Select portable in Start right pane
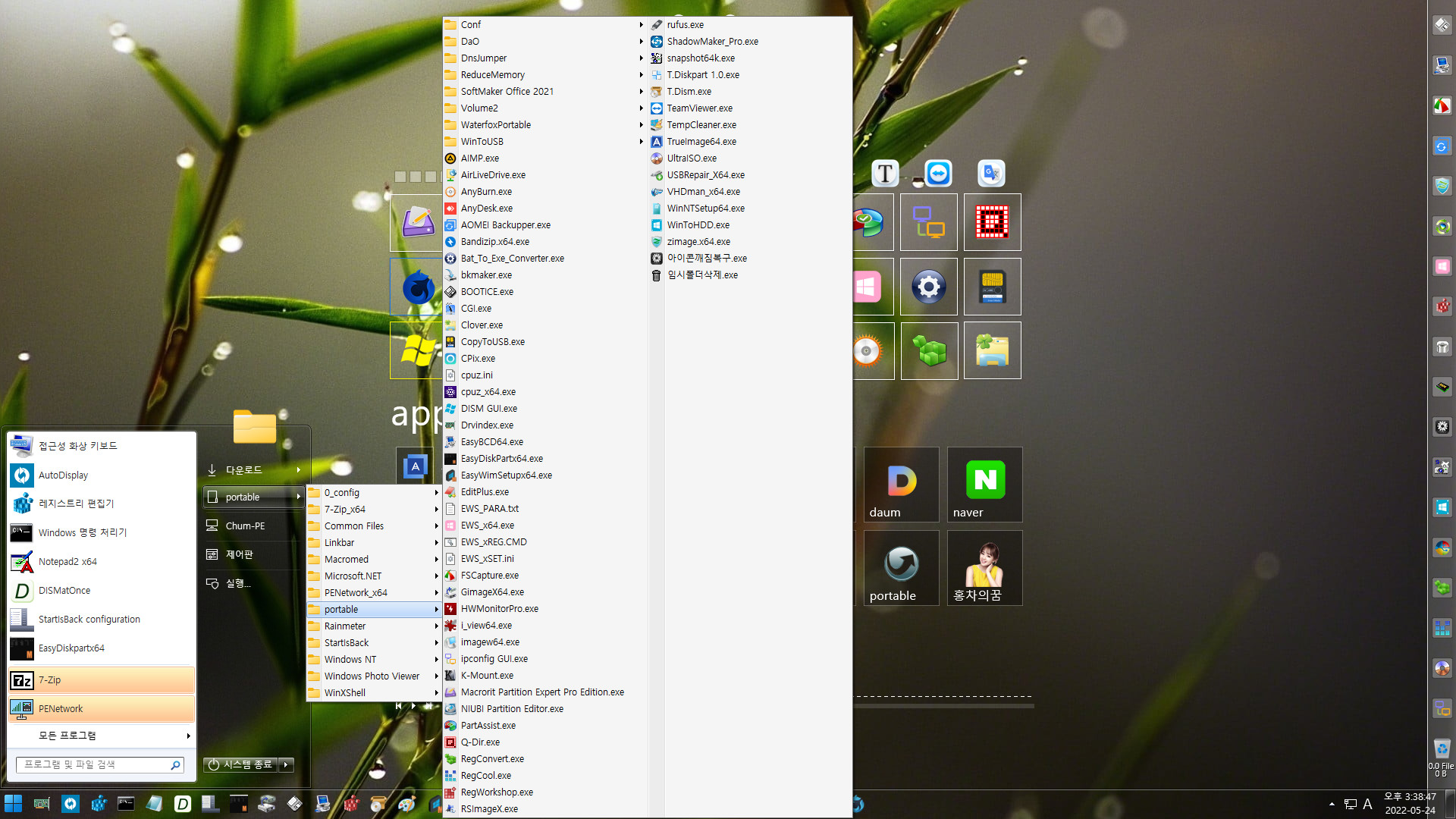Screen dimensions: 1456x819 coord(253,497)
